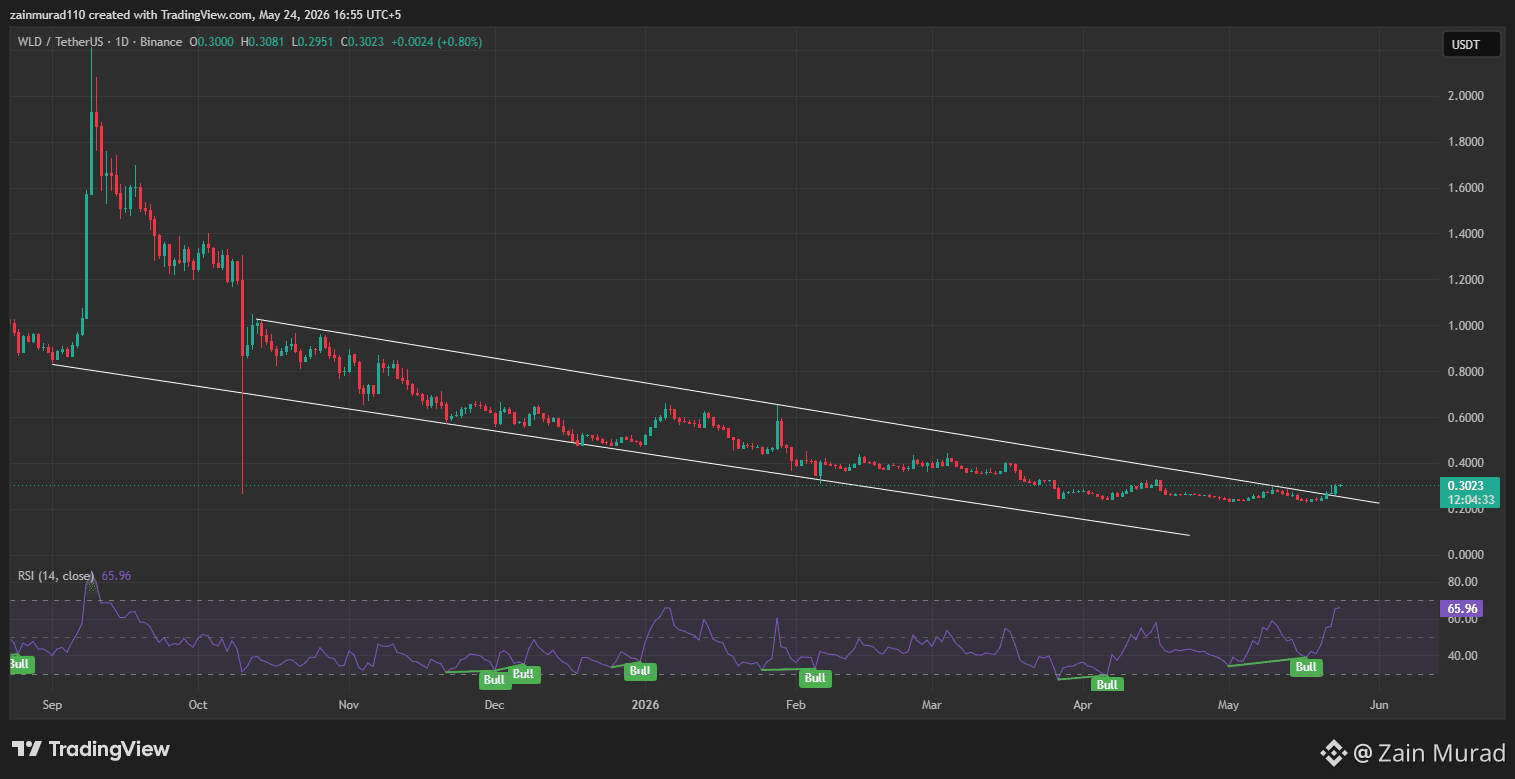1515x779 pixels.
Task: Click the TradingView logo at the bottom
Action: (x=91, y=749)
